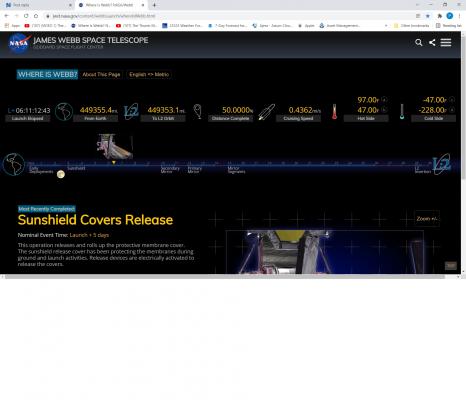Open a new browser tab with the plus button
The image size is (466, 400).
[154, 5]
